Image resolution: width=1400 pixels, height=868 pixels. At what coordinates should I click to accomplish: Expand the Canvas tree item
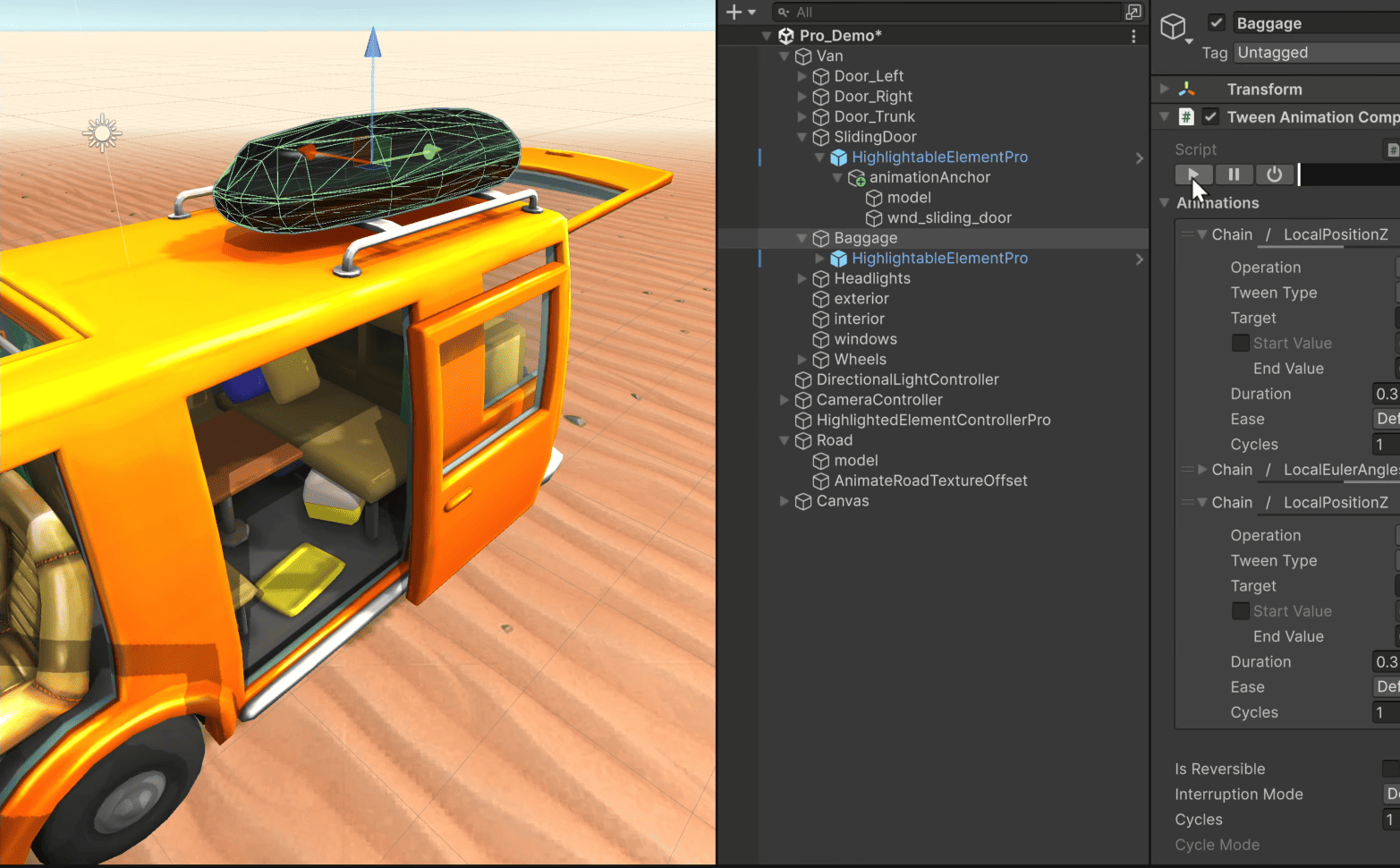pos(785,501)
